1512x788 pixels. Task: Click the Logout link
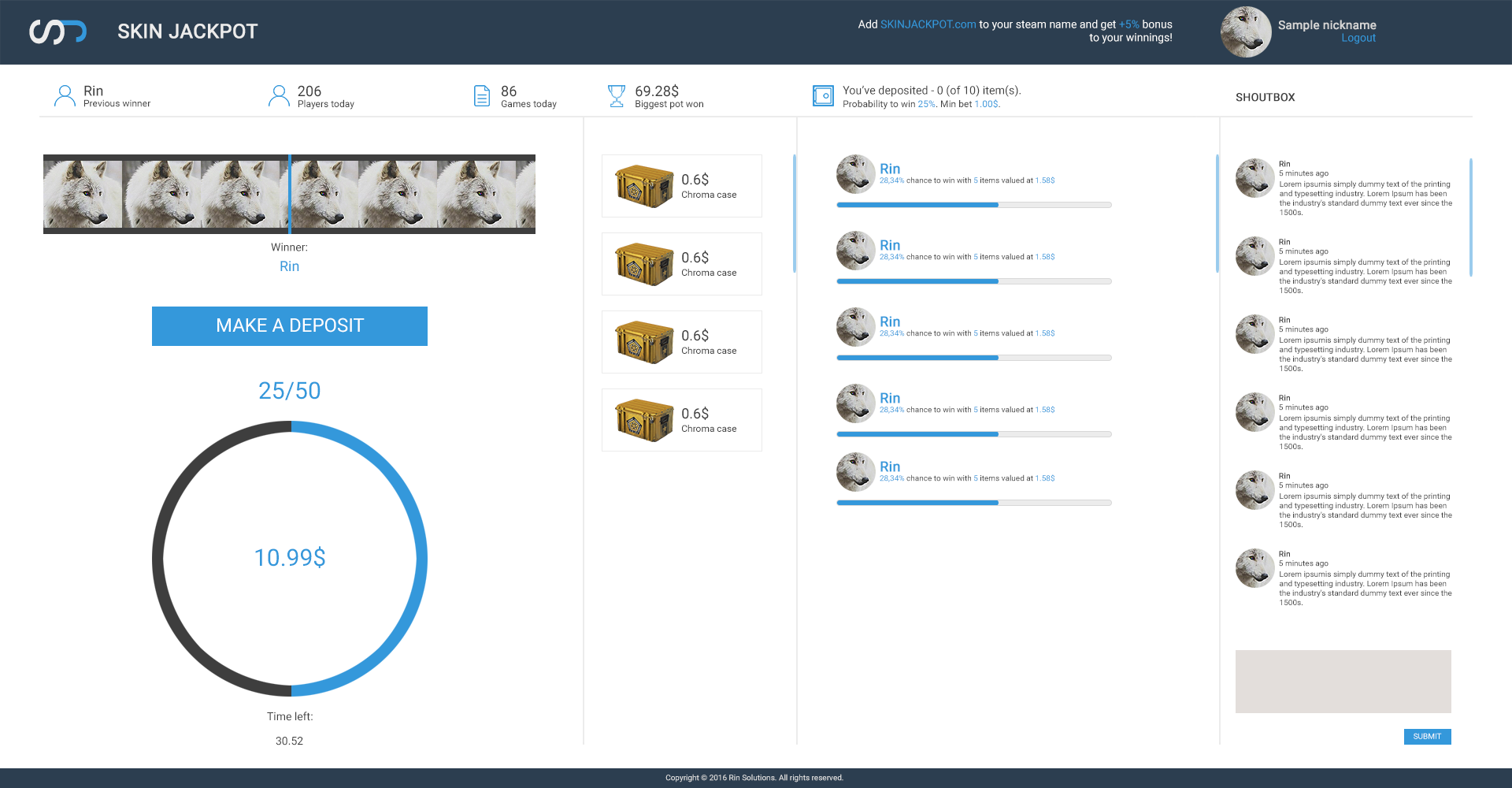point(1358,38)
